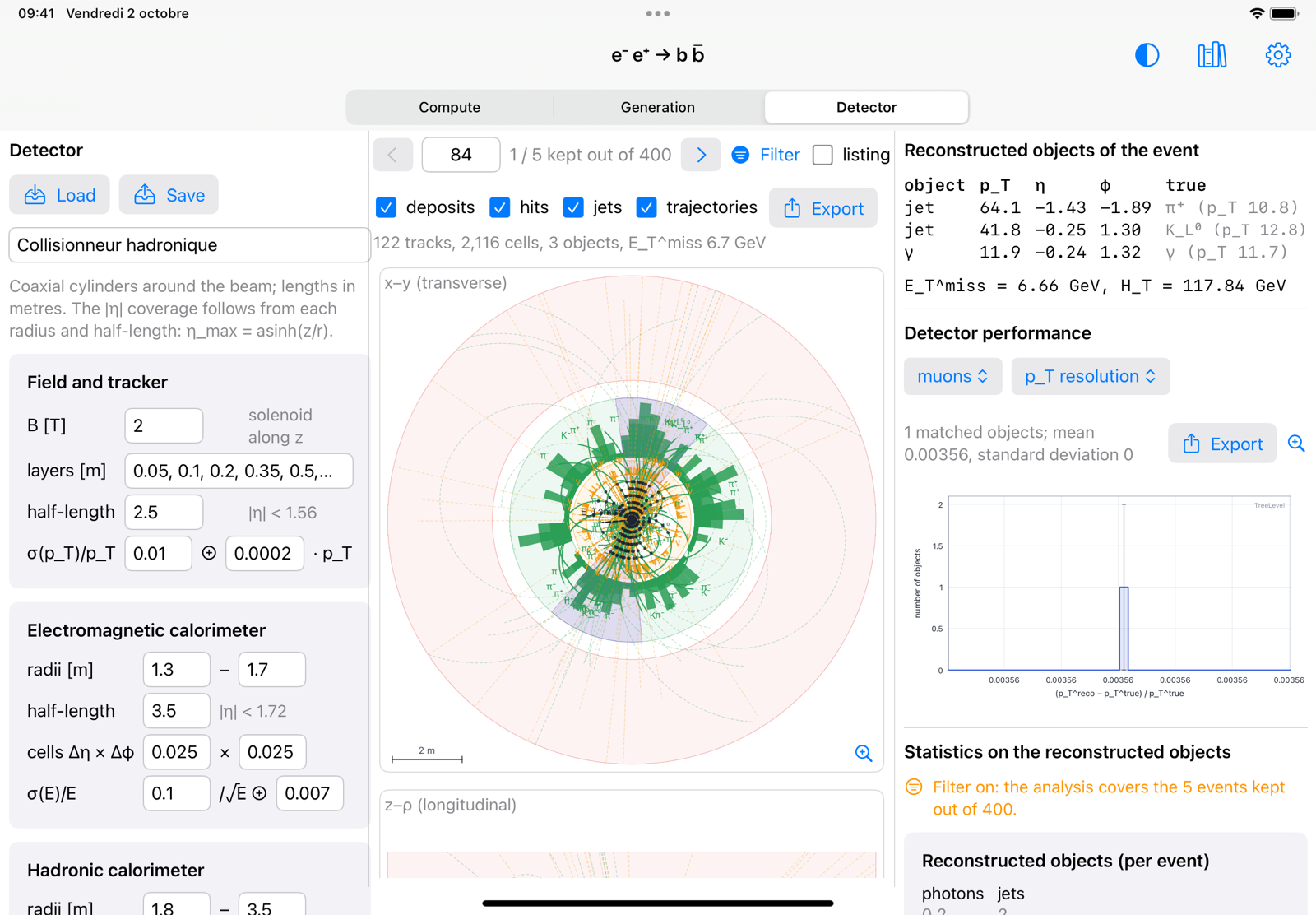Screen dimensions: 1316x915
Task: Edit the EM calorimeter inner radius 1.3
Action: pos(177,669)
